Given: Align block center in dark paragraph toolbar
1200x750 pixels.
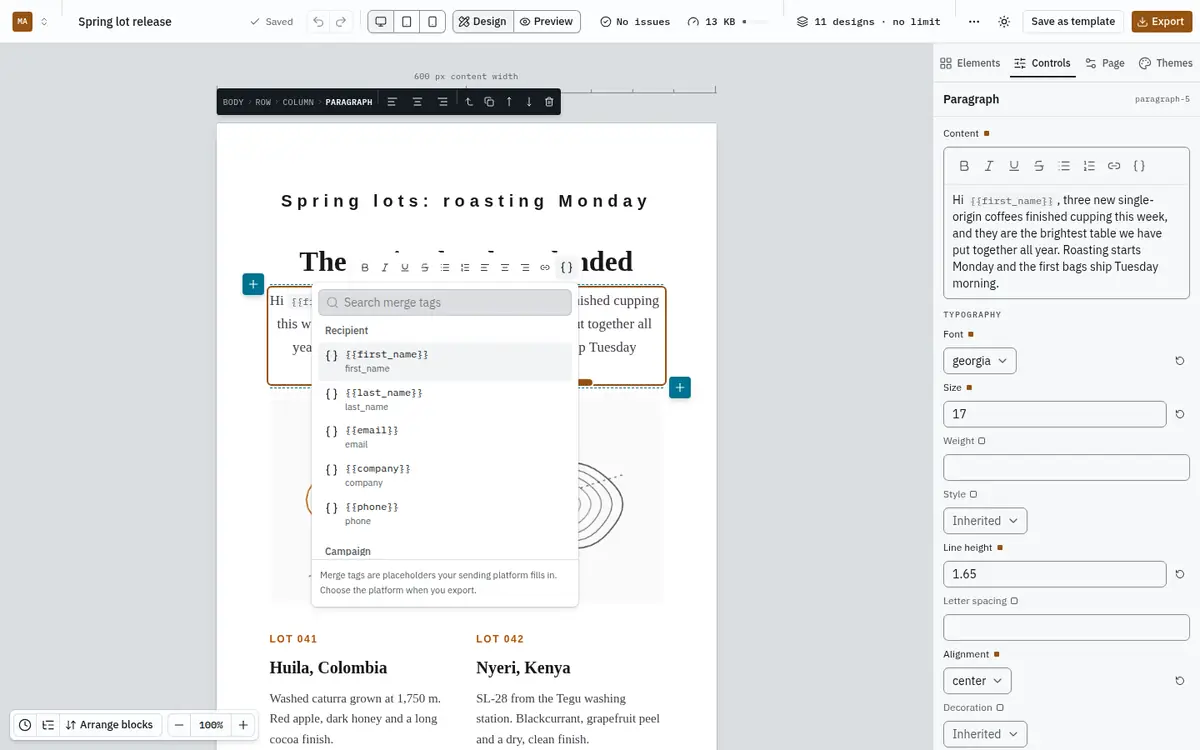Looking at the screenshot, I should pyautogui.click(x=417, y=102).
